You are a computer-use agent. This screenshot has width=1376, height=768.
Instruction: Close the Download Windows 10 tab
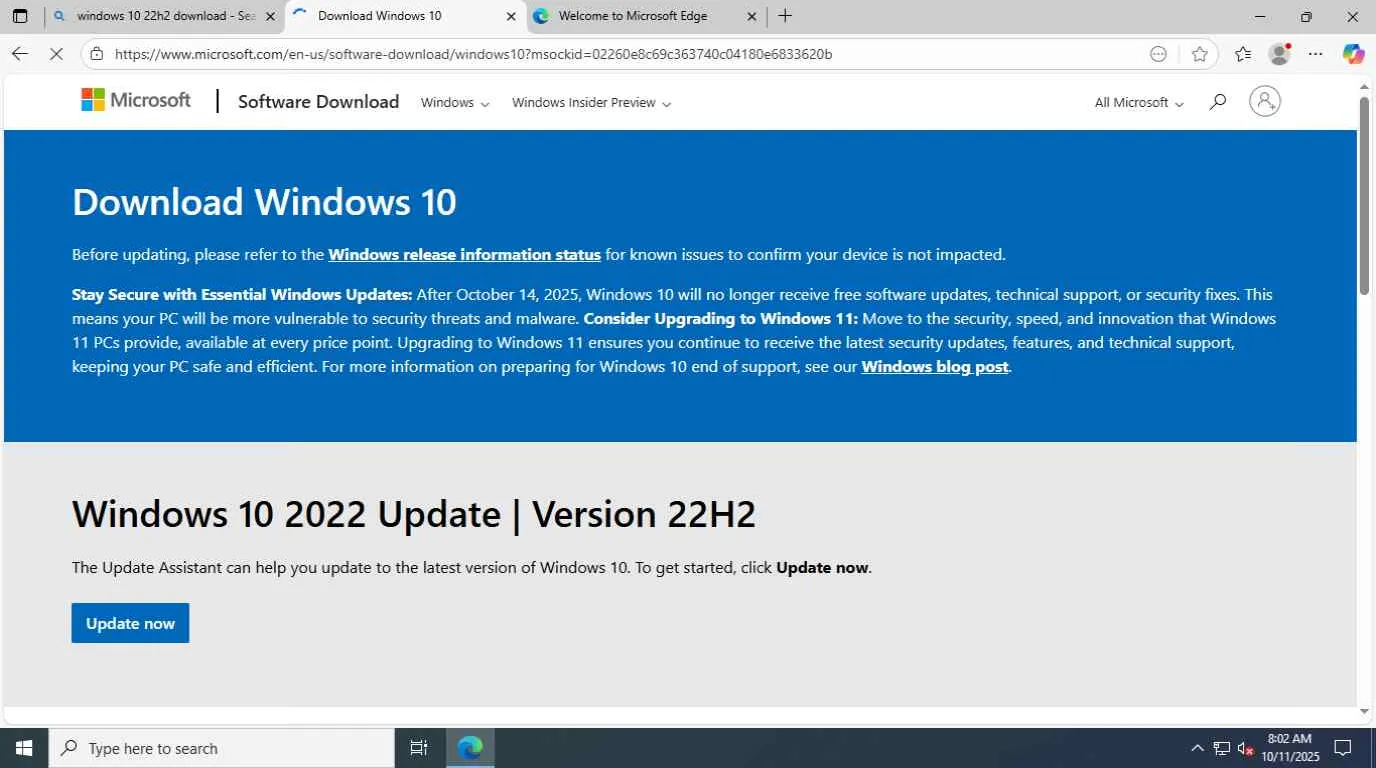click(511, 16)
